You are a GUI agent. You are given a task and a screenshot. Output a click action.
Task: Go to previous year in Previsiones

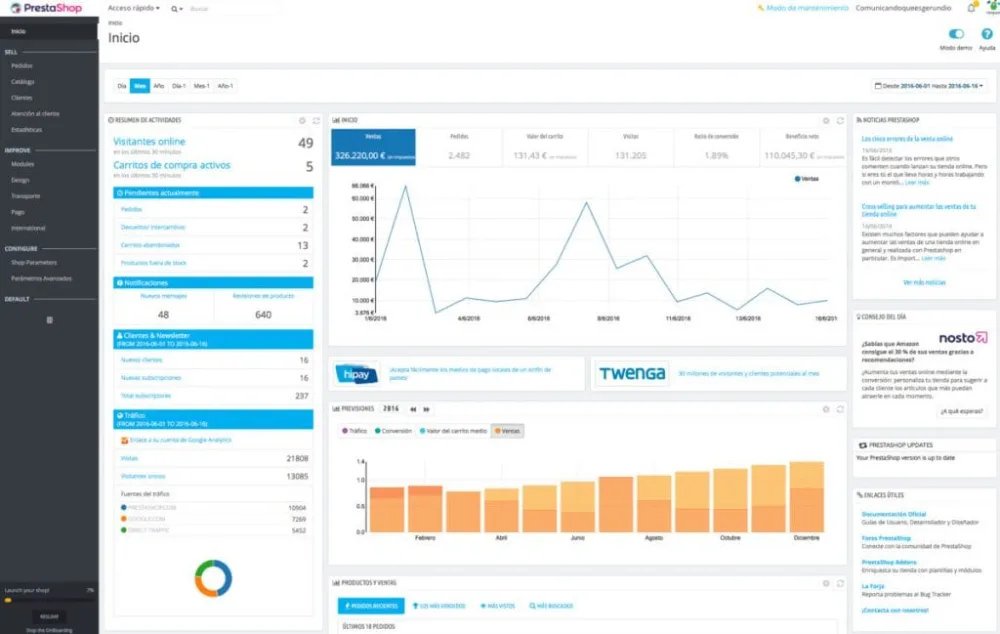tap(413, 409)
